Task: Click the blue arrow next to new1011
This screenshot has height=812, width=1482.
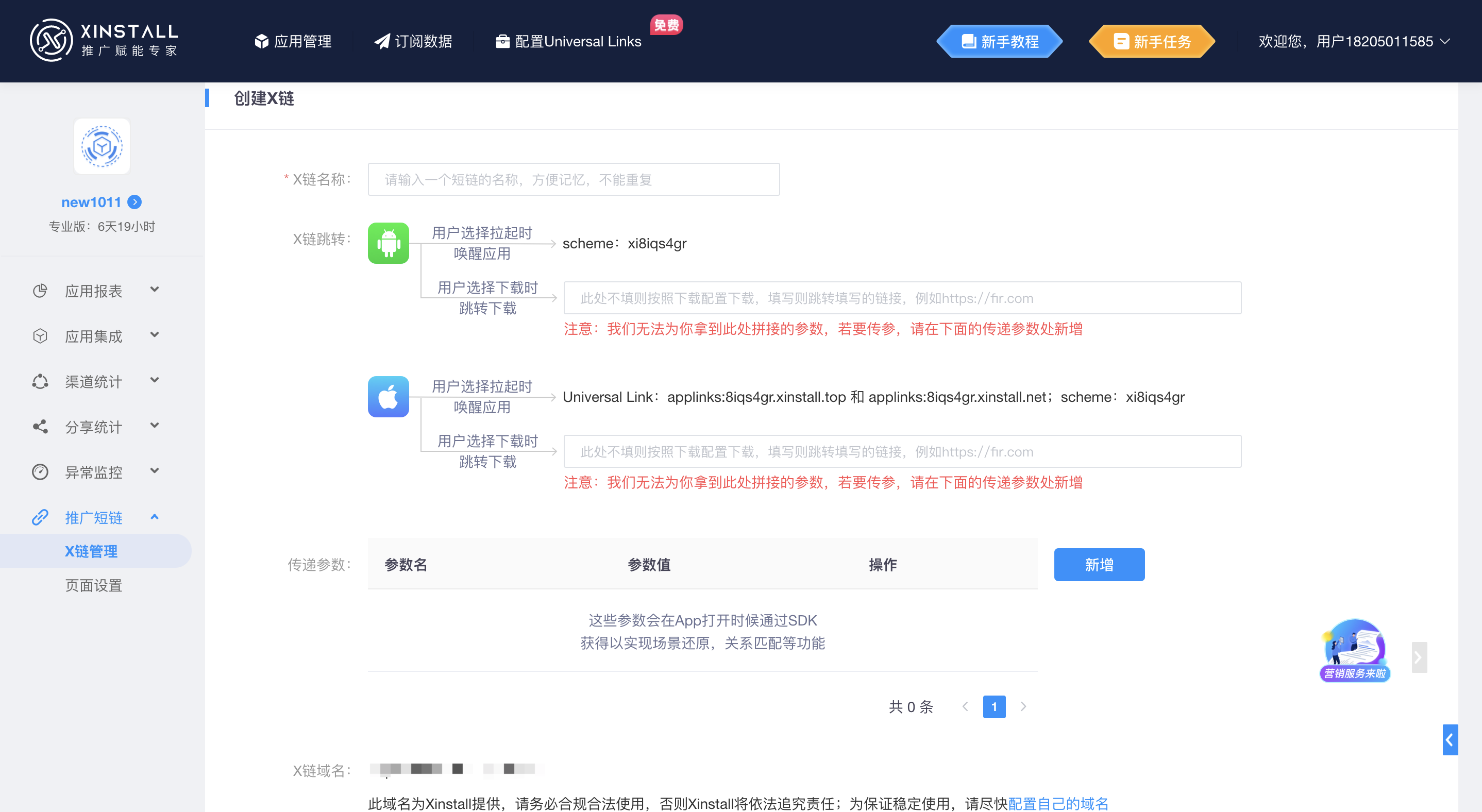Action: pyautogui.click(x=134, y=202)
